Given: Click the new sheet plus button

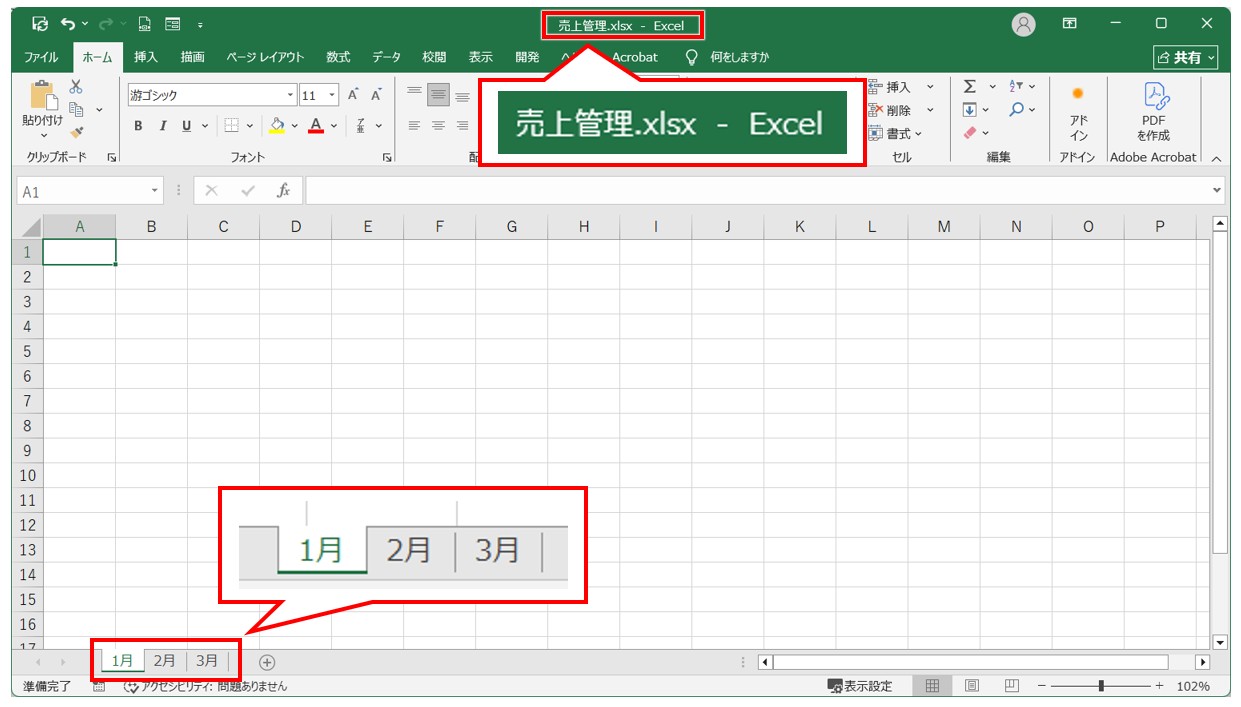Looking at the screenshot, I should (267, 661).
